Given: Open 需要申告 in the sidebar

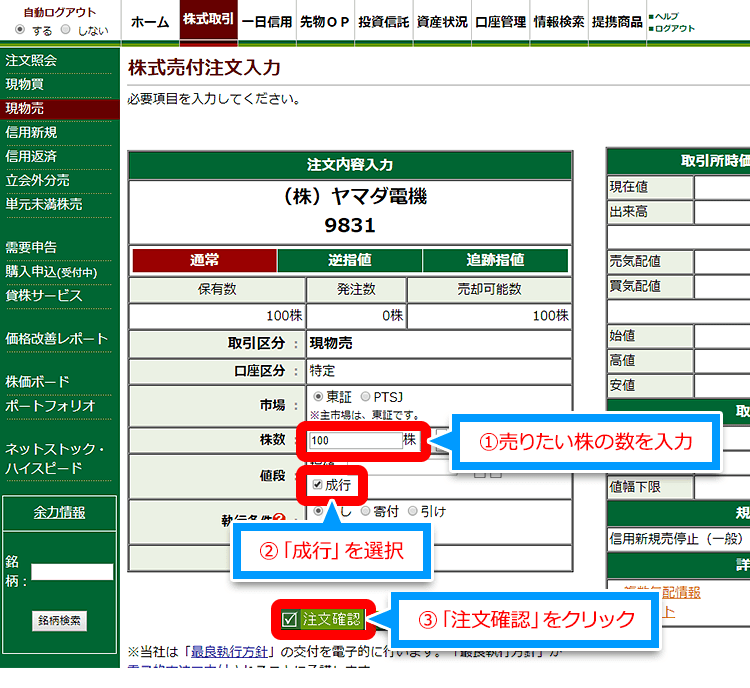Looking at the screenshot, I should coord(31,248).
